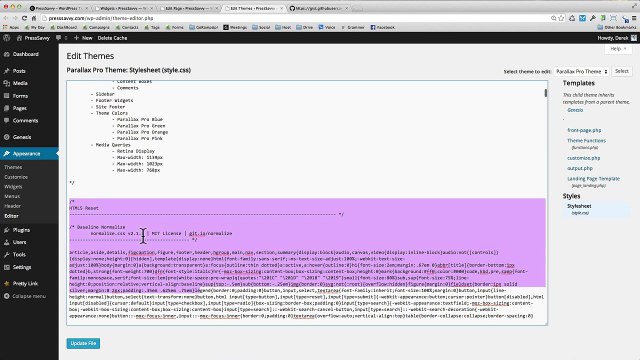Select the Edit Themes browser tab
The height and width of the screenshot is (360, 640).
[253, 8]
